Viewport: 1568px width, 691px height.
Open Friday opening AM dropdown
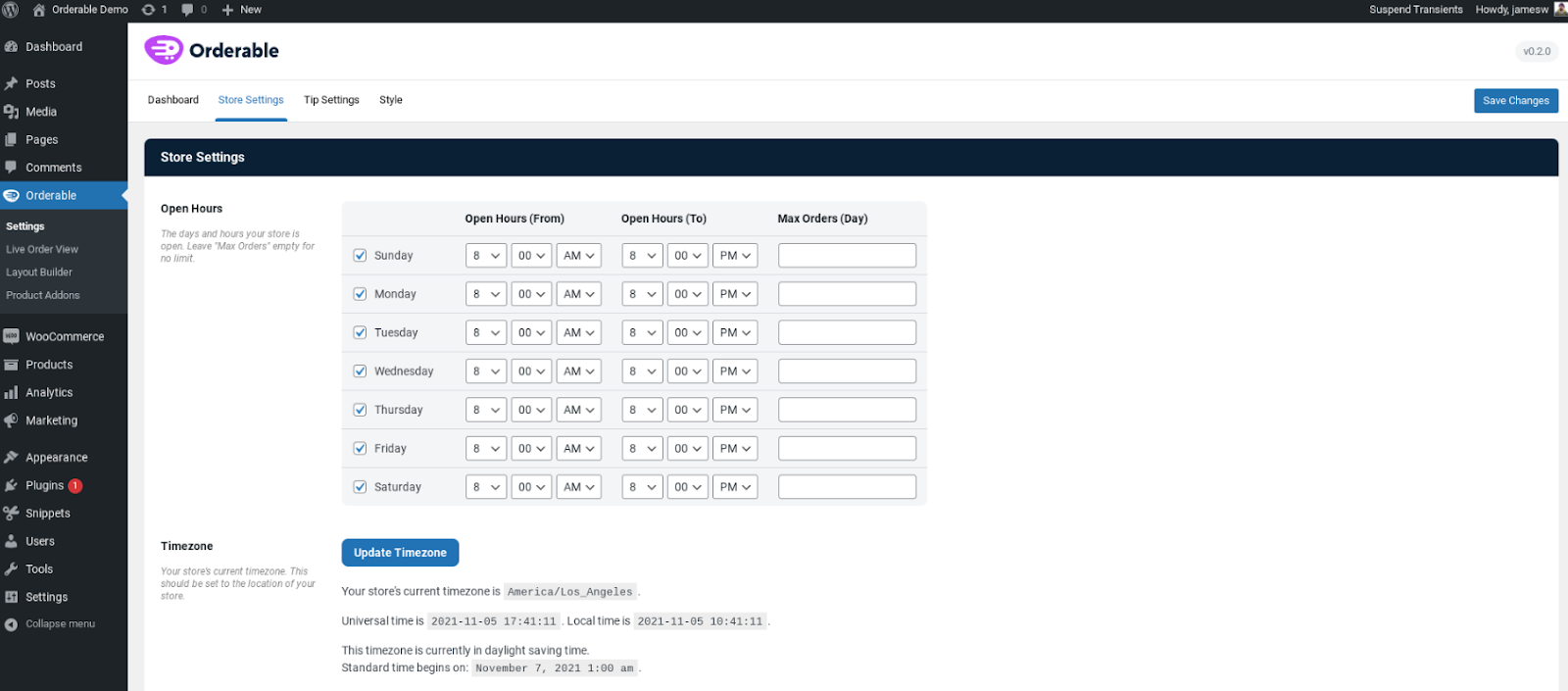[578, 449]
